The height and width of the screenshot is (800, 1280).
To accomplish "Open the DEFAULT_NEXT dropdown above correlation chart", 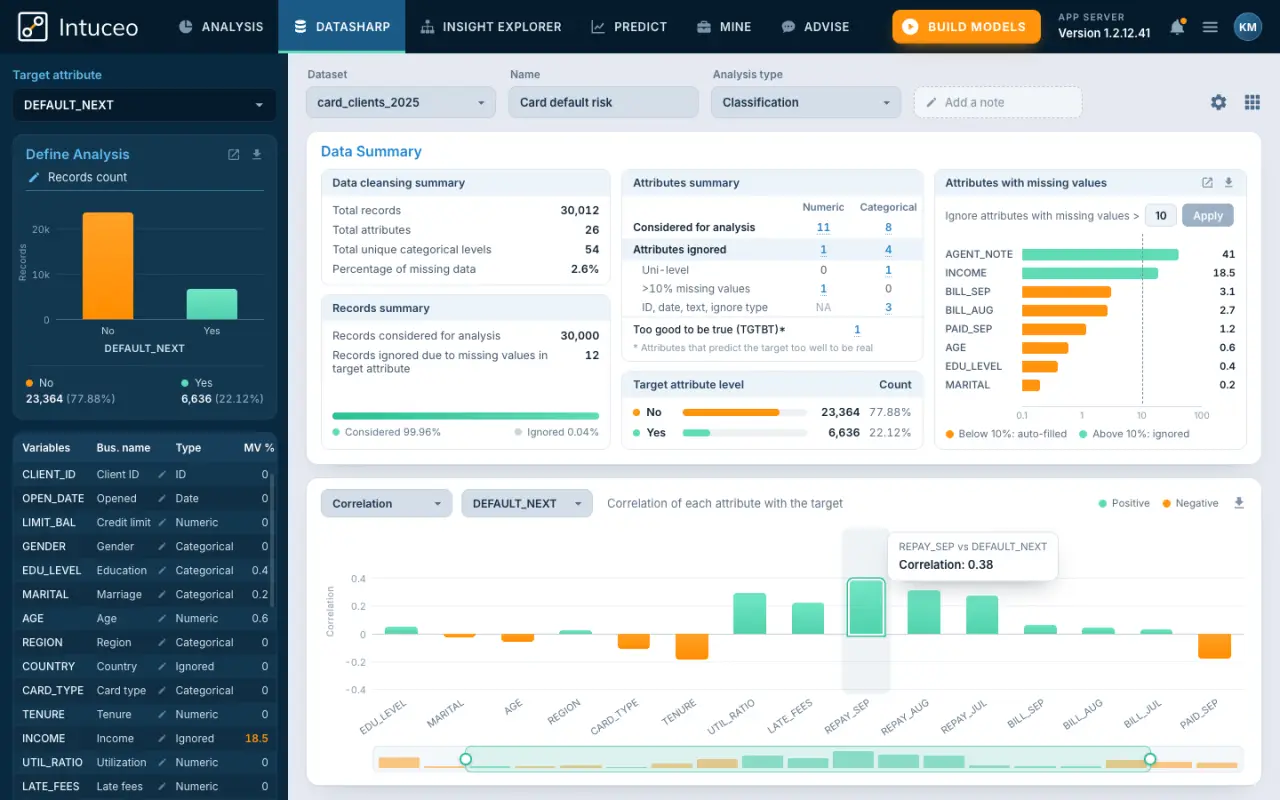I will click(x=526, y=503).
